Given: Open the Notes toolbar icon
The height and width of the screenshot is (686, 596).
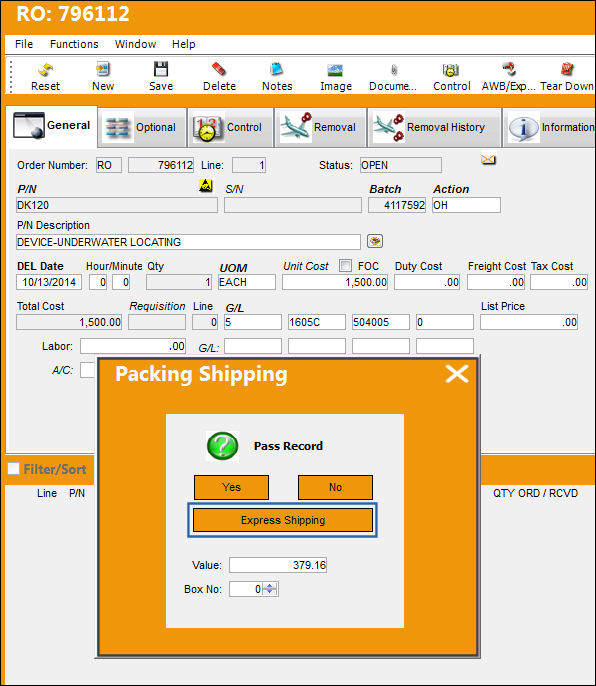Looking at the screenshot, I should tap(277, 70).
